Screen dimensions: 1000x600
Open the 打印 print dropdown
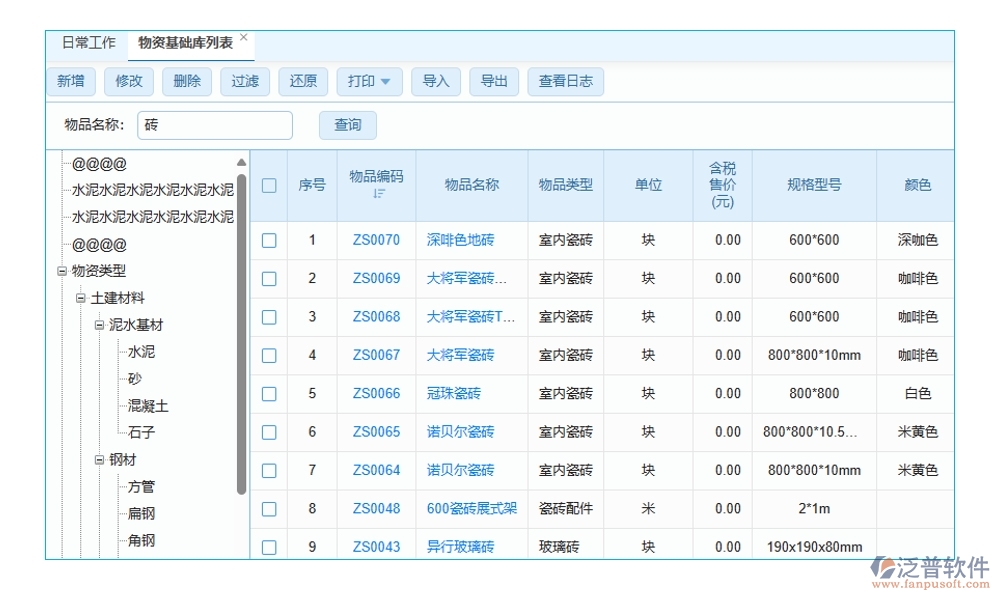tap(369, 81)
